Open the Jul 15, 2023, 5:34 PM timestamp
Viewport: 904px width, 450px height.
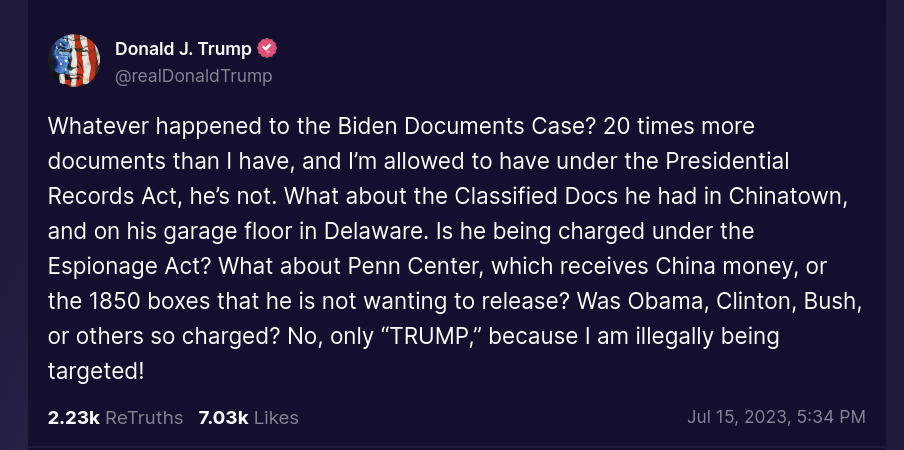(776, 417)
